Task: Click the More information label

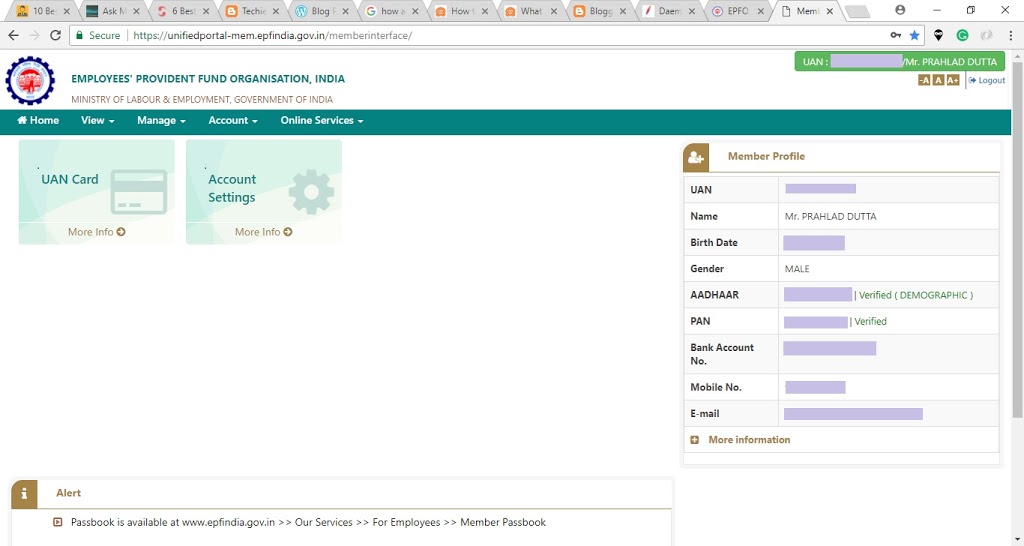Action: (x=749, y=440)
